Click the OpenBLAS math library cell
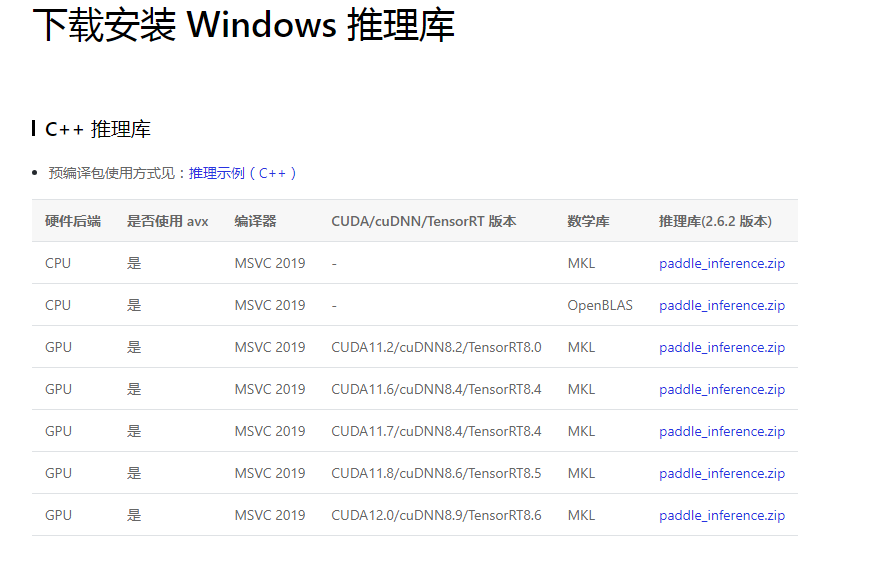 coord(600,306)
